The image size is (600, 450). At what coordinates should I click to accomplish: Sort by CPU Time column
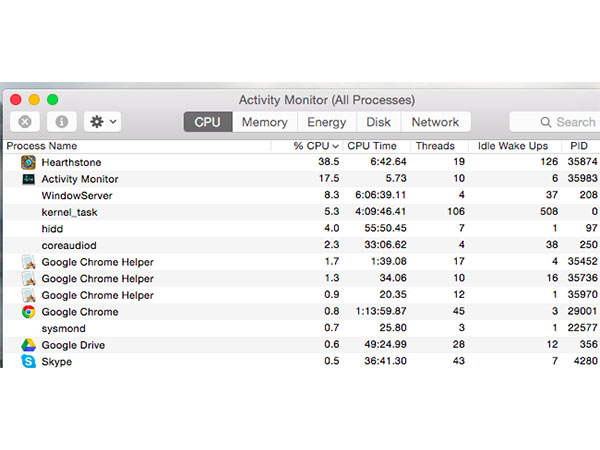coord(377,146)
